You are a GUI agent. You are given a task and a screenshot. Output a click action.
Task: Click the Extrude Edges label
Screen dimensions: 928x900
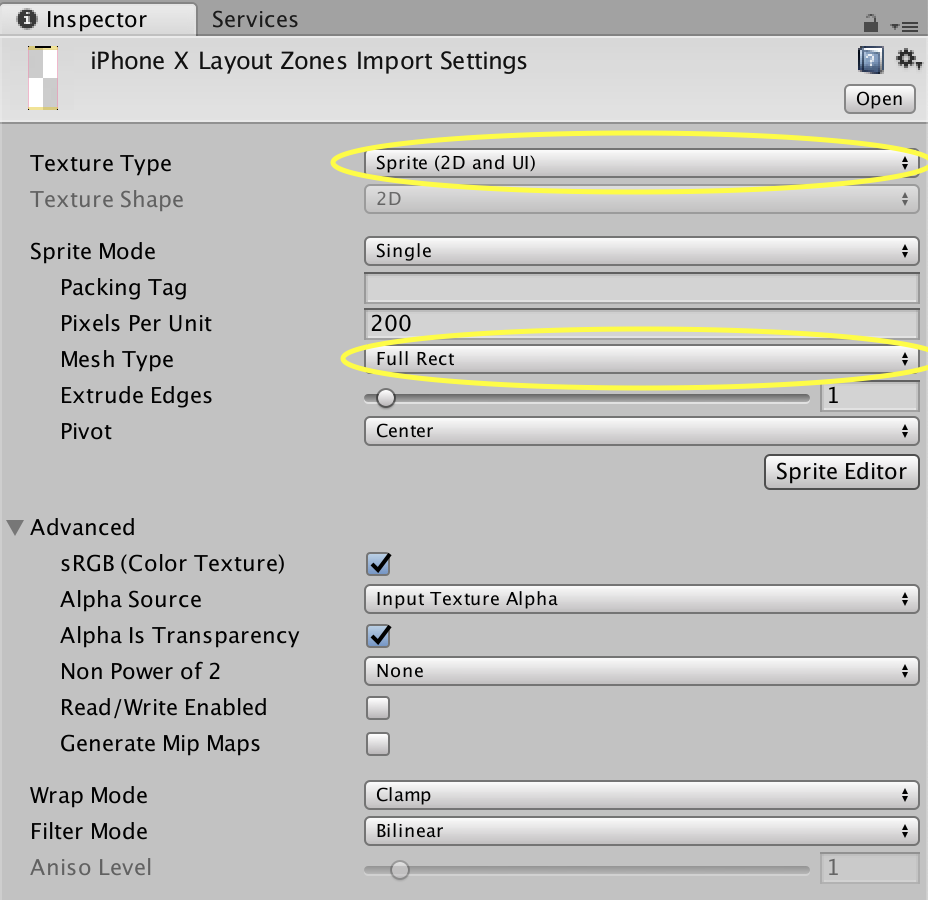coord(136,395)
